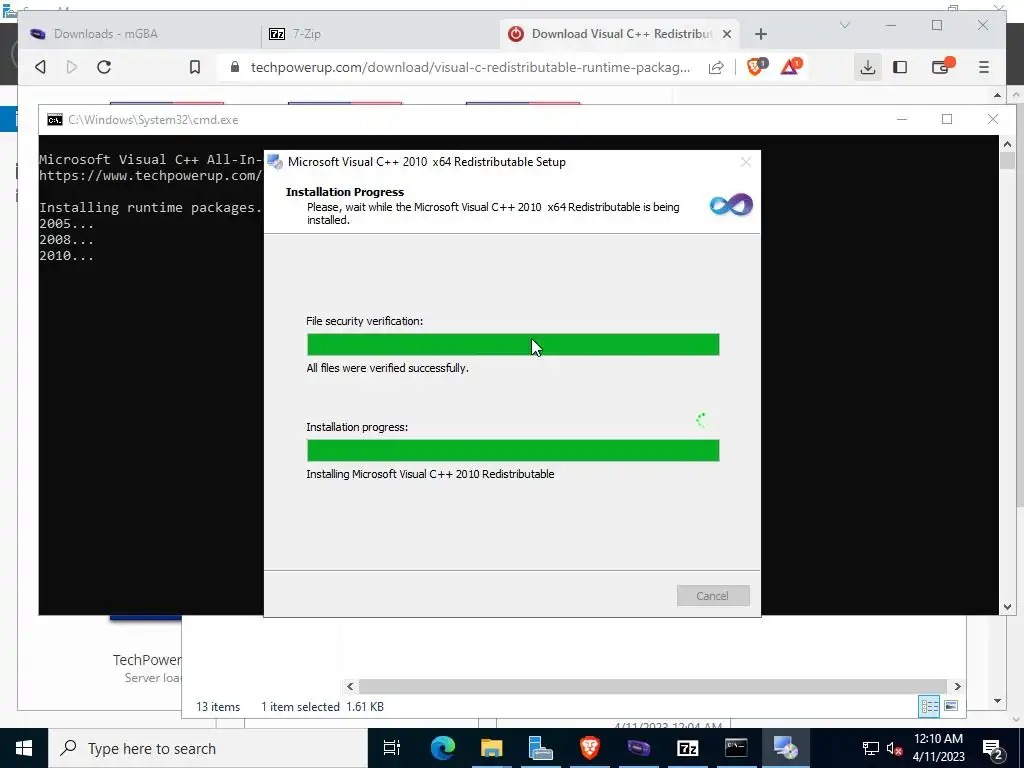Switch file explorer to large icons view
The height and width of the screenshot is (768, 1024).
952,706
